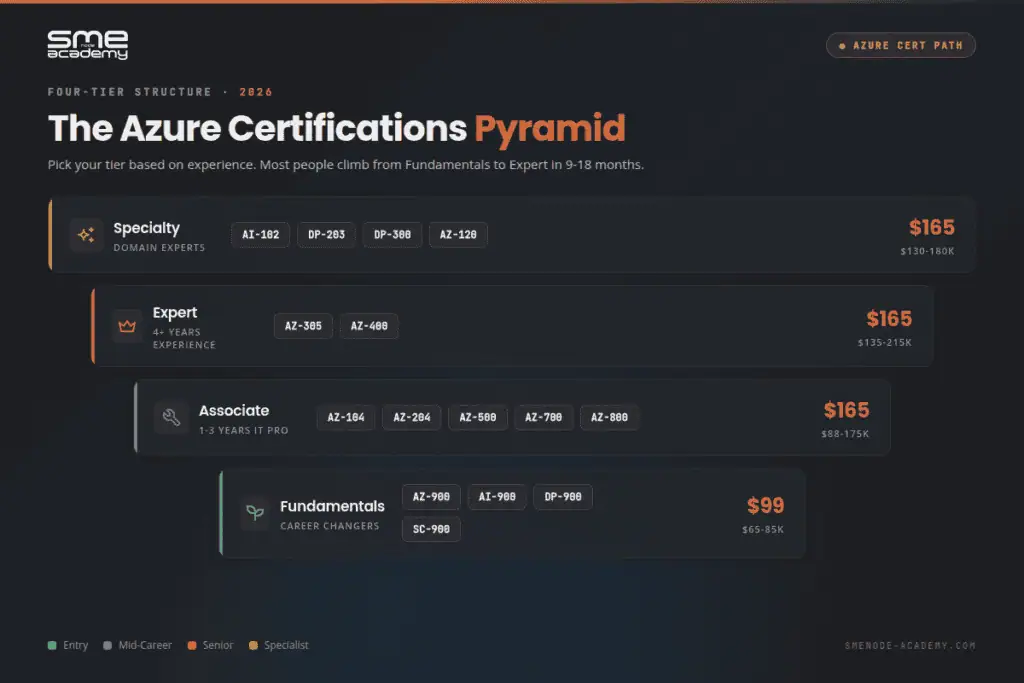Choose the AZ-800 chip
The image size is (1024, 683).
609,417
